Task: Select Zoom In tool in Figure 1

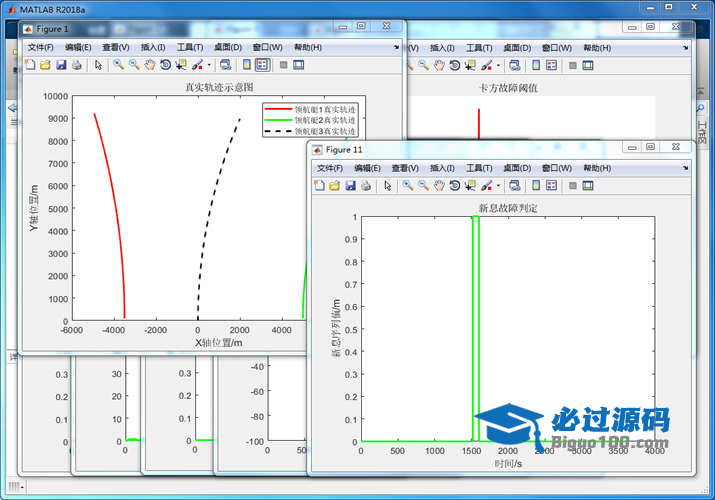Action: [118, 65]
